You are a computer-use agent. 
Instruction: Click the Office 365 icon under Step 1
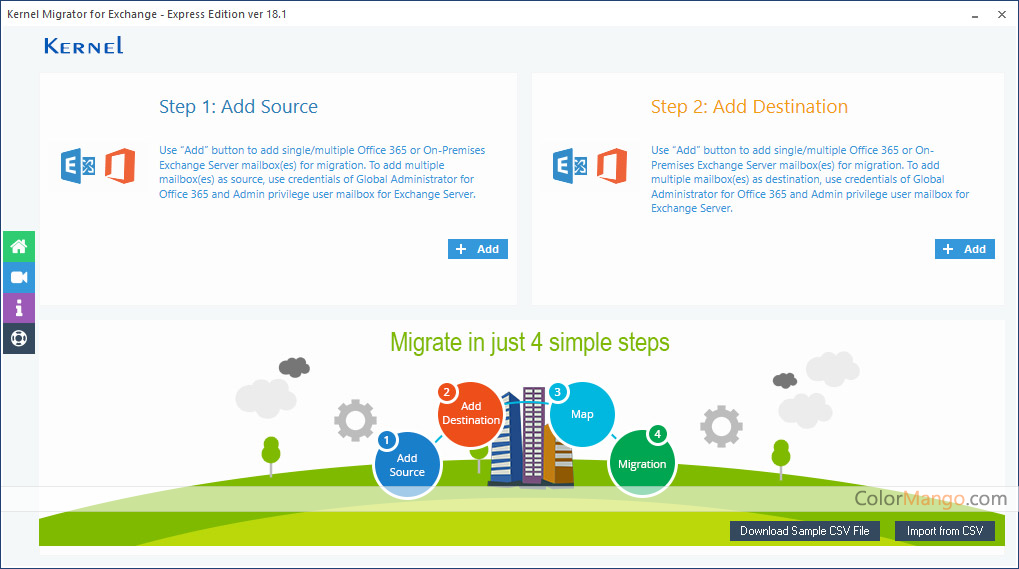[120, 165]
